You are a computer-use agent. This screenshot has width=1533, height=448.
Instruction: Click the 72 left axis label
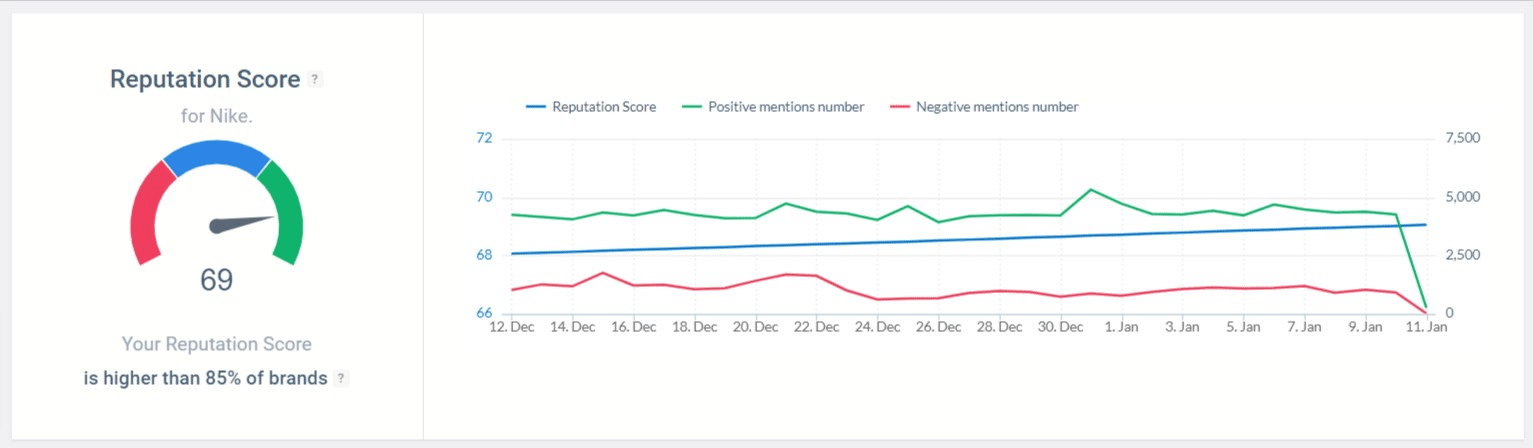point(485,138)
